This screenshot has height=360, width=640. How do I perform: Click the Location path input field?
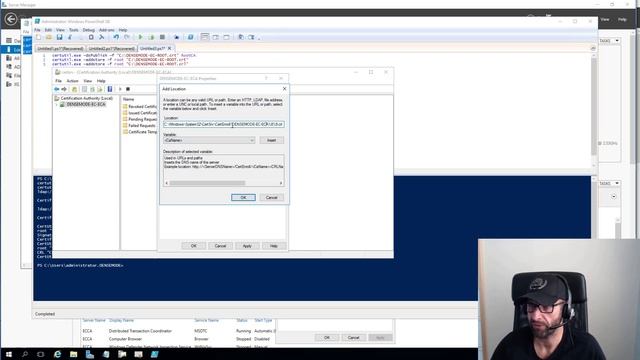point(224,124)
